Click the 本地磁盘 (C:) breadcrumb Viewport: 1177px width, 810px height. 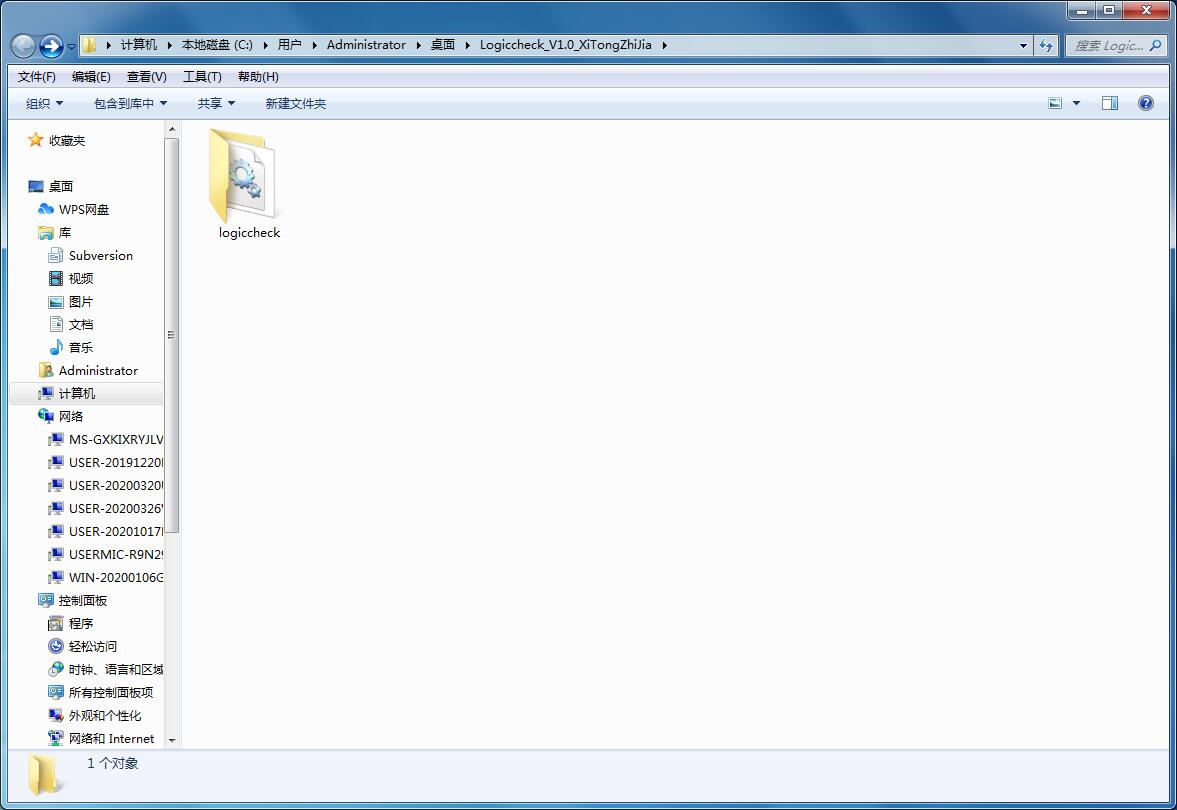217,45
